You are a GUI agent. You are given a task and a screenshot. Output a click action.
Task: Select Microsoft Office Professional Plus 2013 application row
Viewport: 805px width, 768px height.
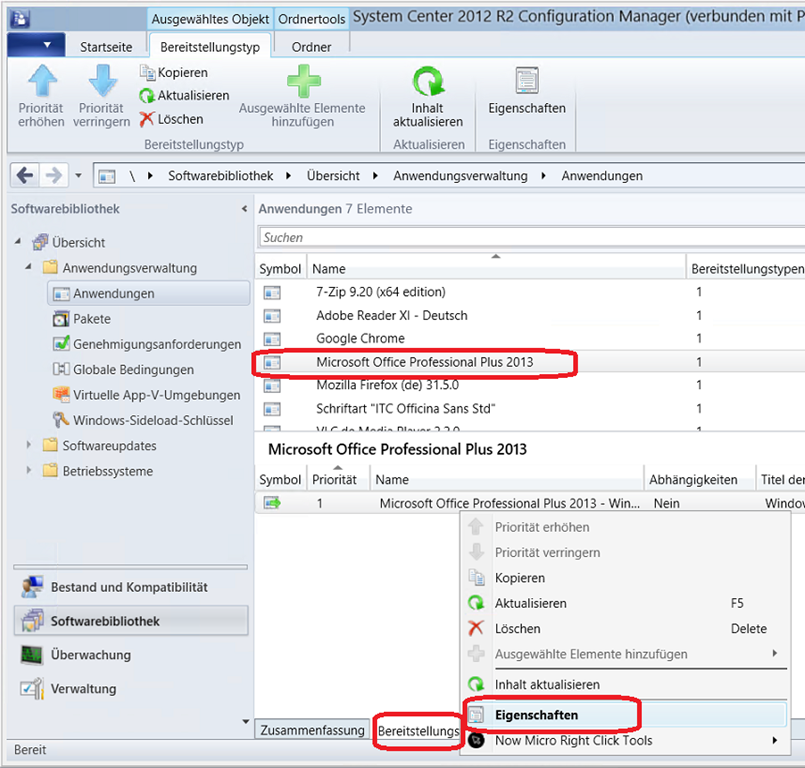coord(530,362)
